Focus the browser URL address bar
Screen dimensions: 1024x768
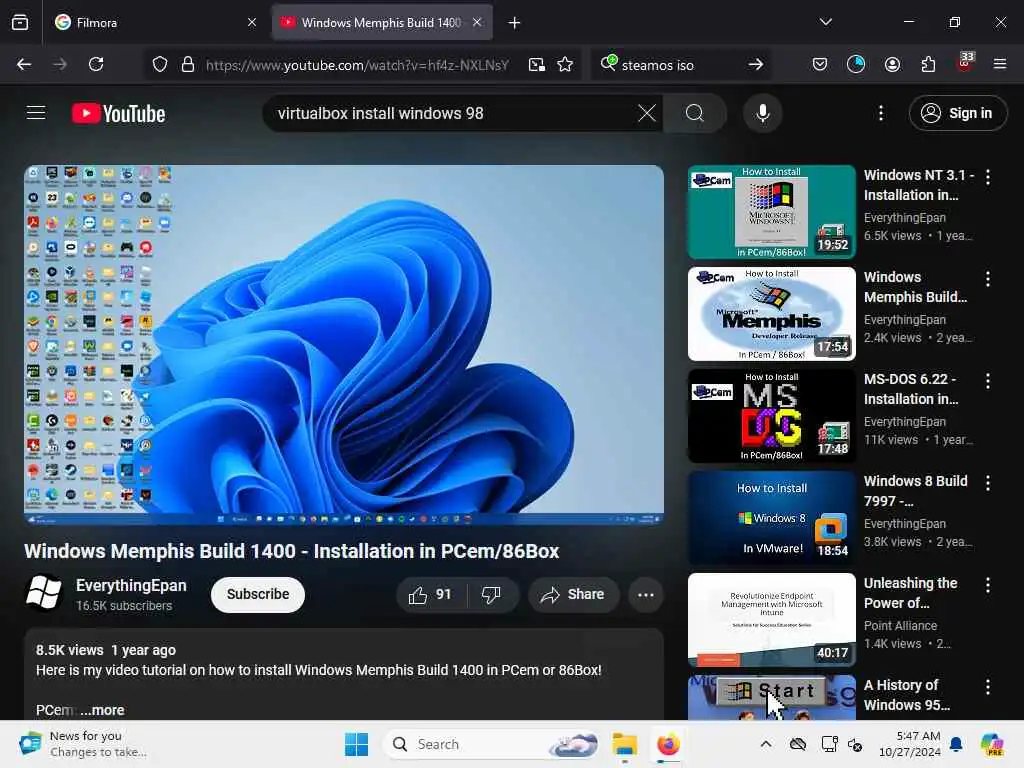tap(356, 65)
